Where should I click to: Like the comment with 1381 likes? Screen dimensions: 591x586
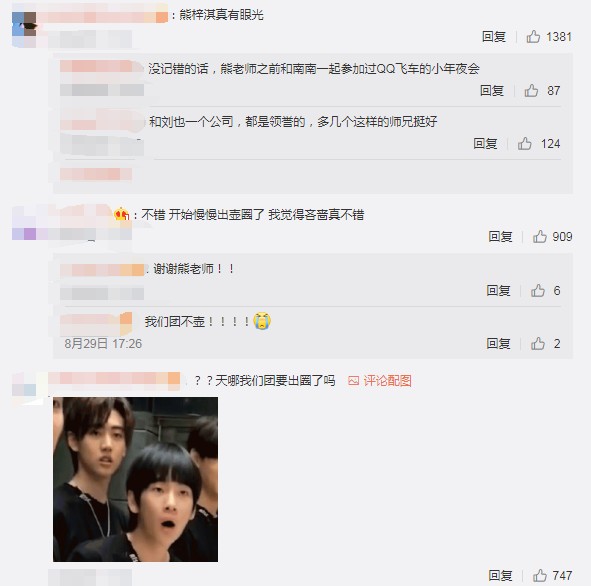tap(533, 37)
